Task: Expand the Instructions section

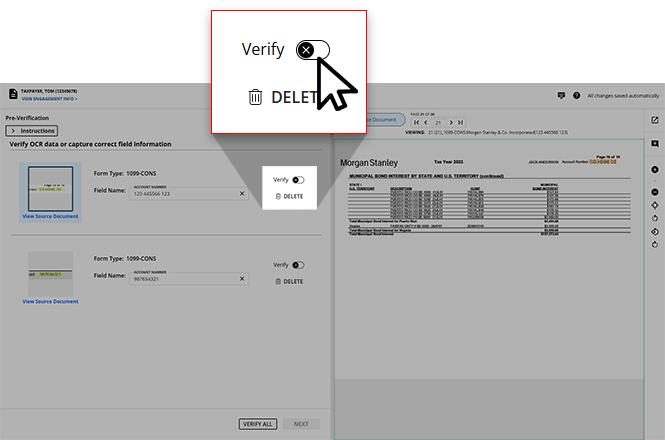Action: click(x=32, y=131)
